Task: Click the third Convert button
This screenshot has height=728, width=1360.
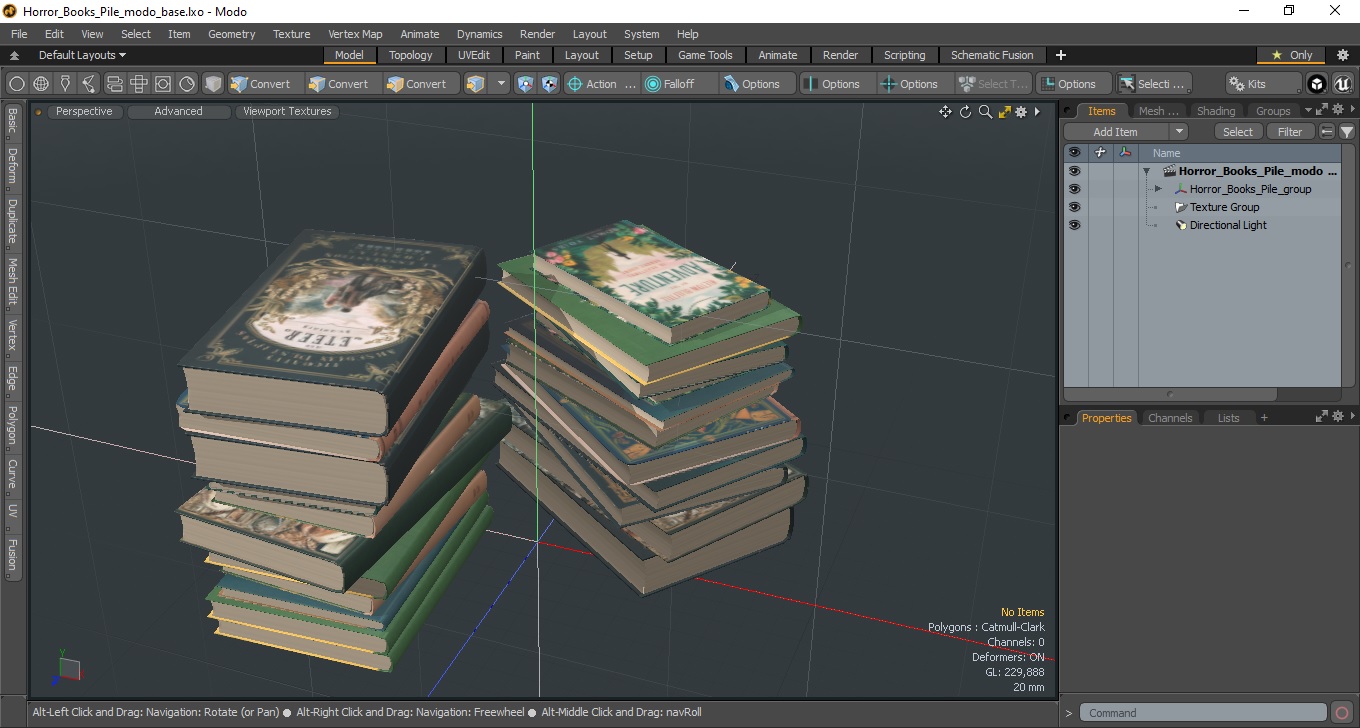Action: point(421,84)
